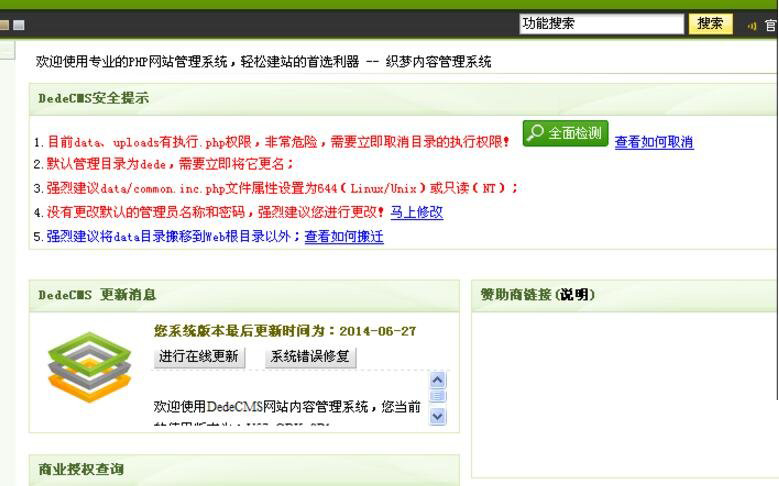Open 说明 in the 赞助商链接 header
The width and height of the screenshot is (779, 486).
click(576, 295)
